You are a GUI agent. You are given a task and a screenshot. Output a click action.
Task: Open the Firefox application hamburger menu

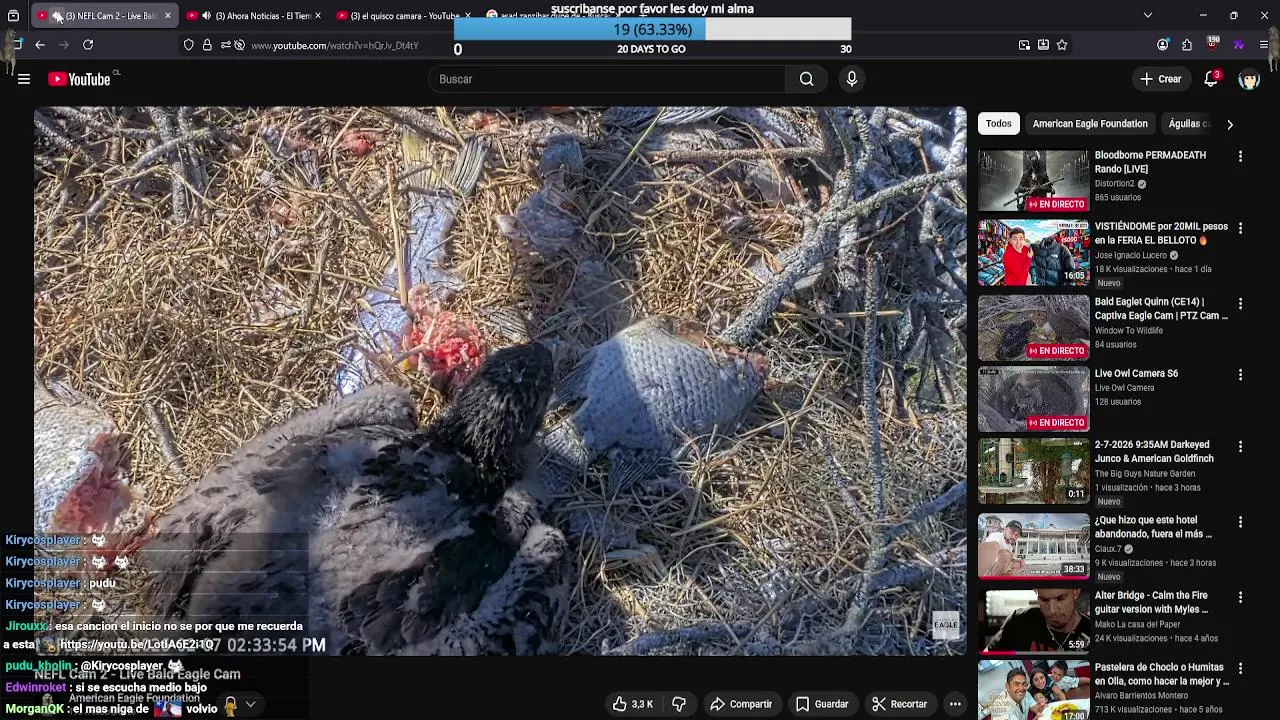(x=1264, y=45)
